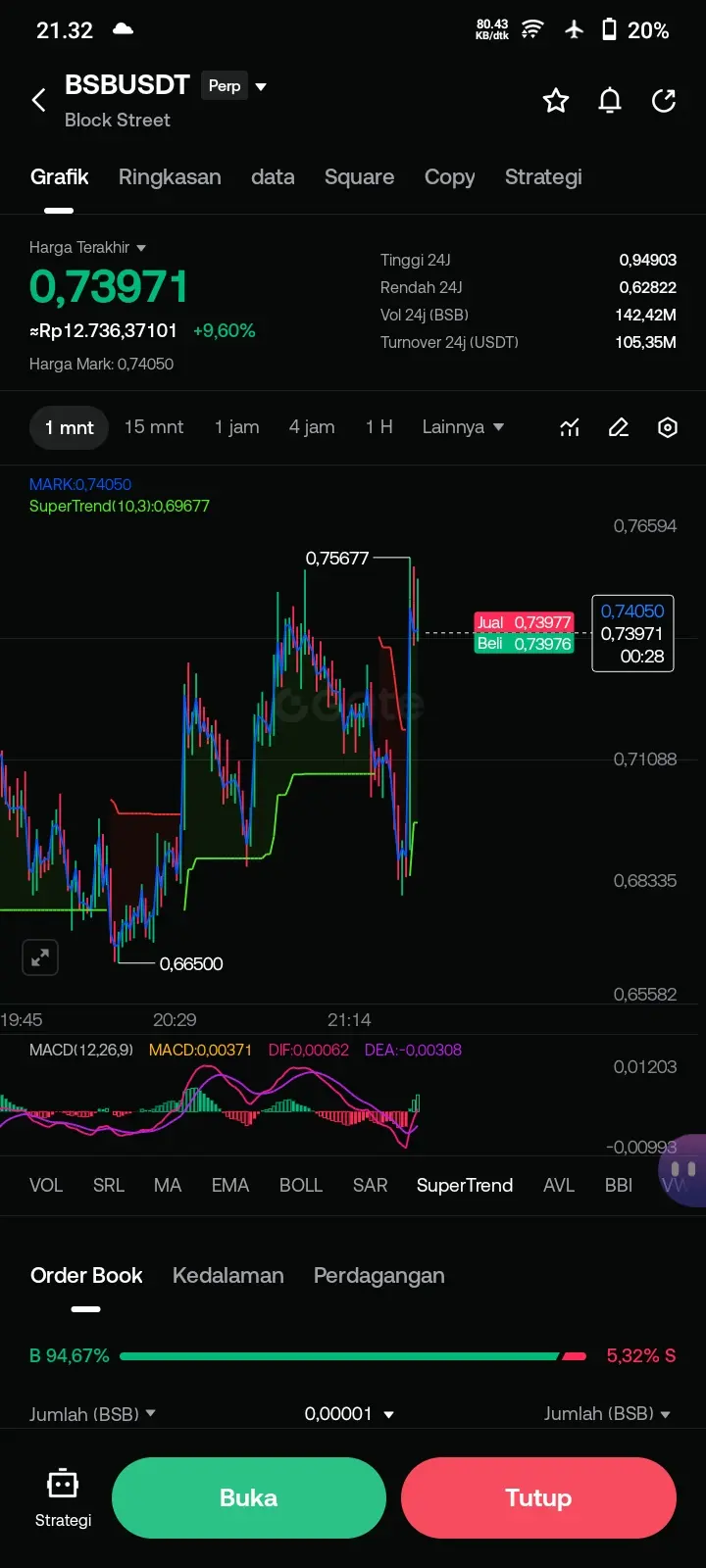706x1568 pixels.
Task: Add BSBUSDT to favorites with star icon
Action: click(x=556, y=100)
